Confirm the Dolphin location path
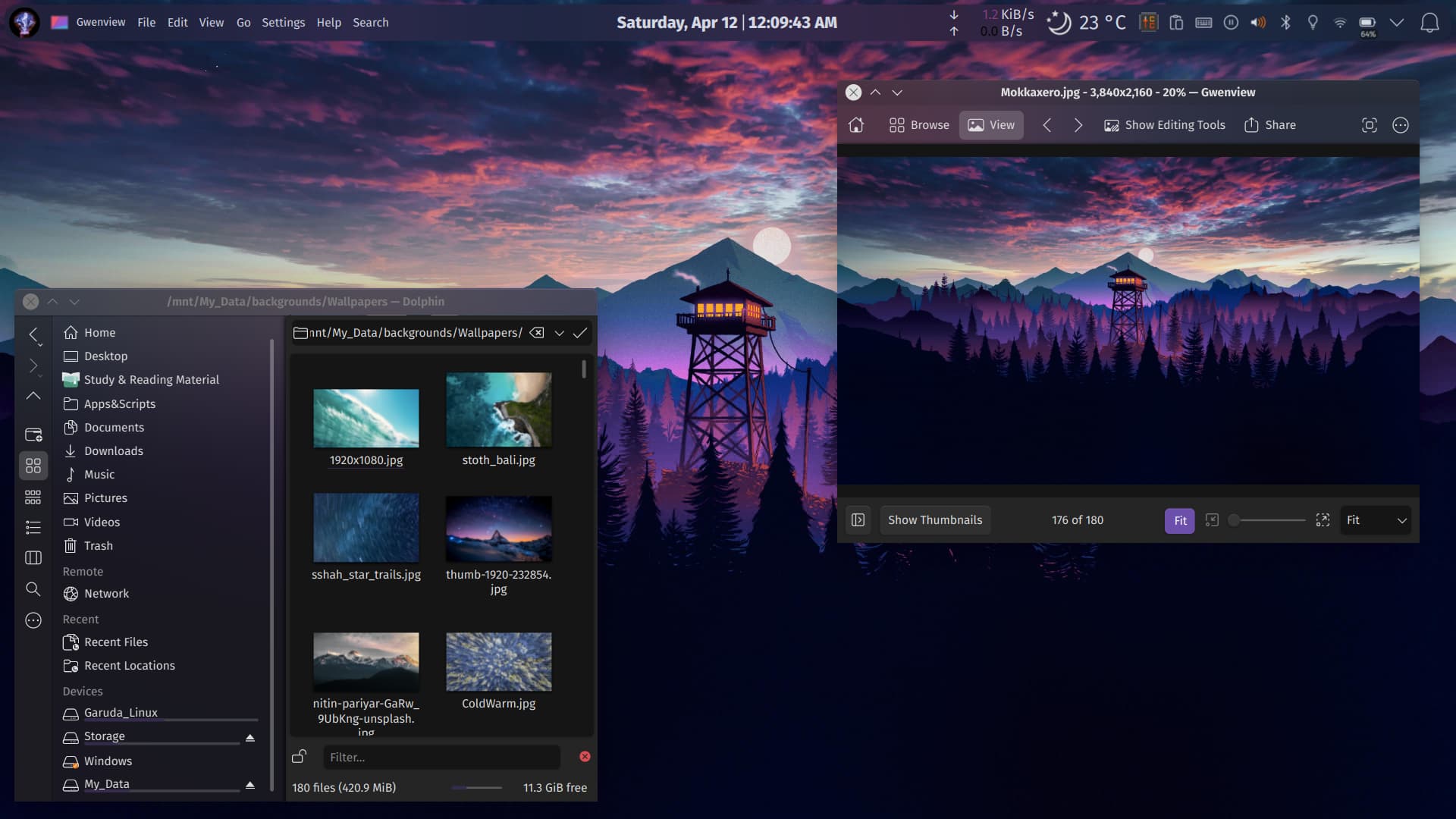Image resolution: width=1456 pixels, height=819 pixels. click(580, 333)
